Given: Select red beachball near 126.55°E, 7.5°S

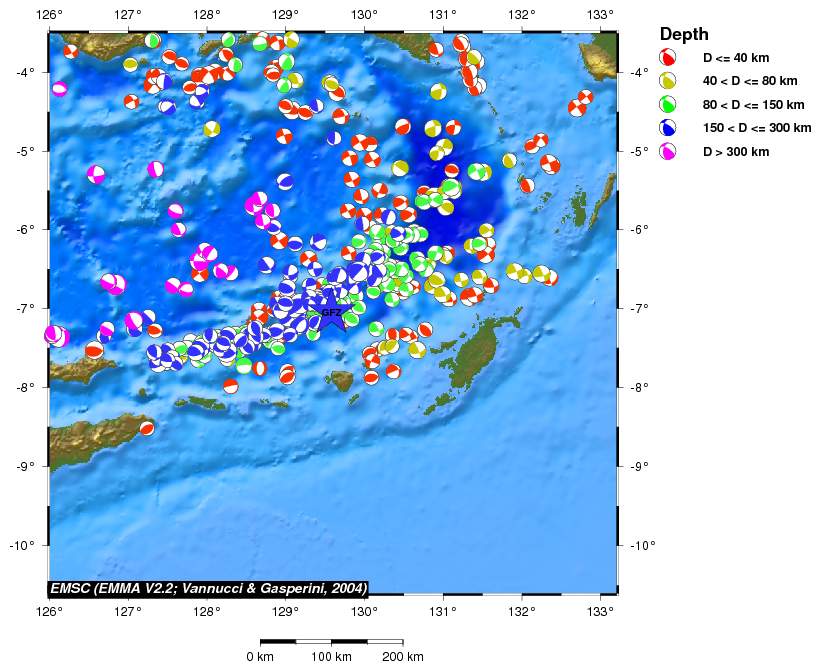Looking at the screenshot, I should click(94, 350).
